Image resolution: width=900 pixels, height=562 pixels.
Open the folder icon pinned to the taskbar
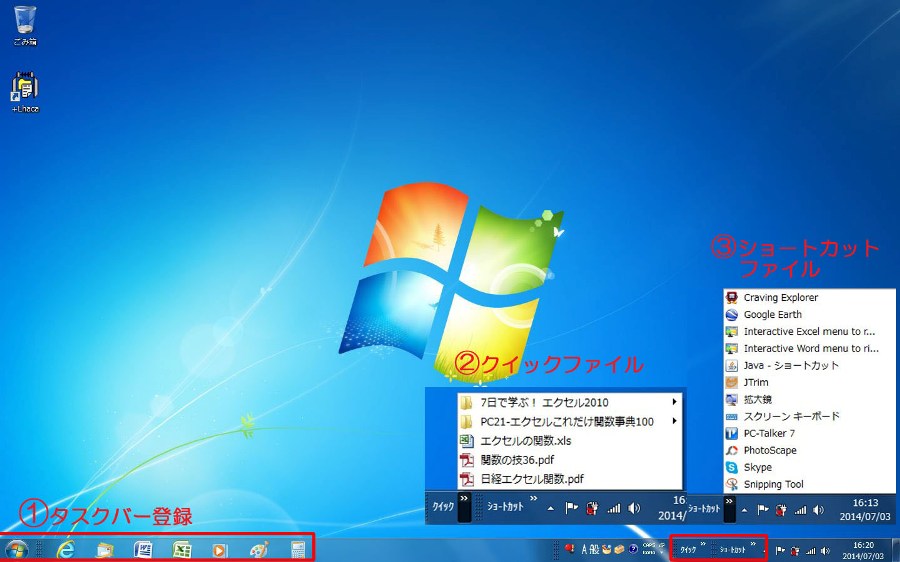click(x=105, y=550)
